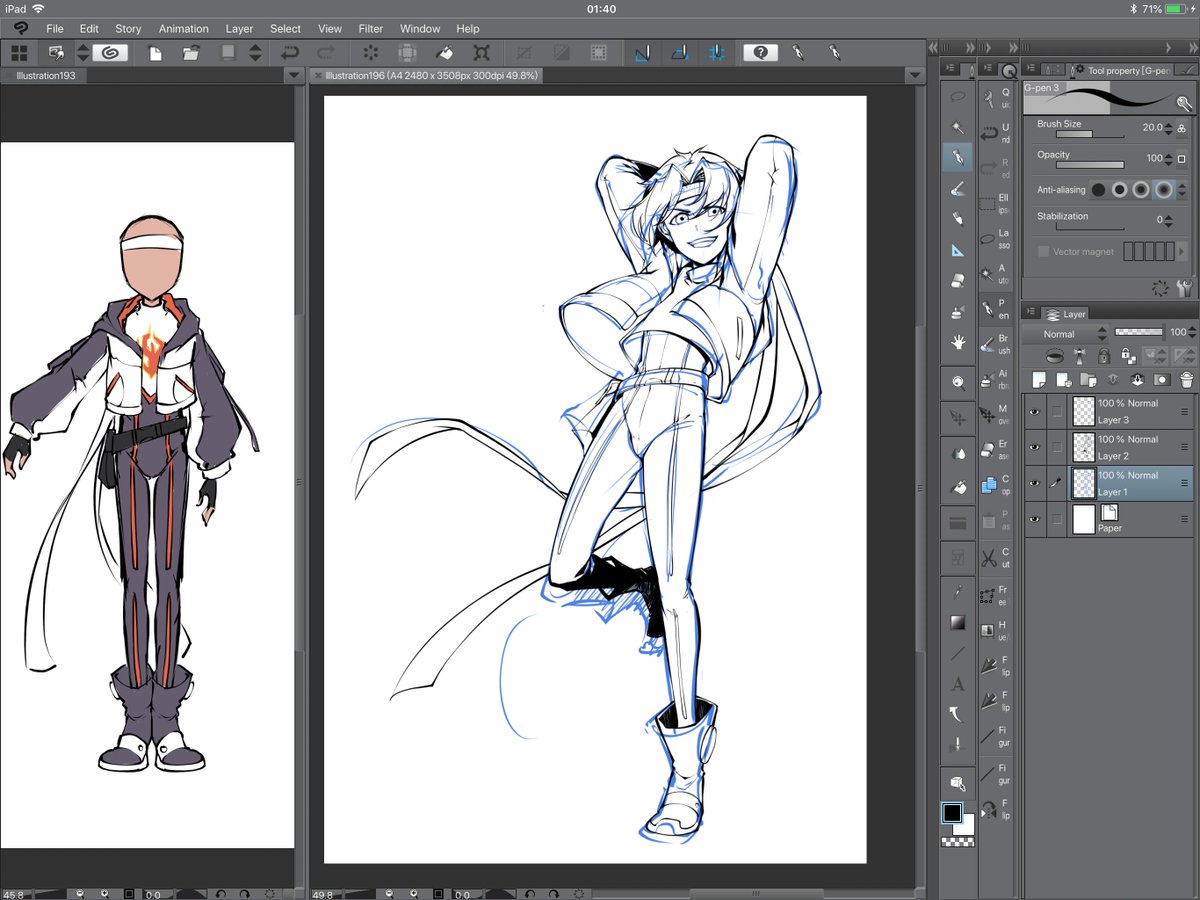The image size is (1200, 900).
Task: Open the Edit menu
Action: 89,29
